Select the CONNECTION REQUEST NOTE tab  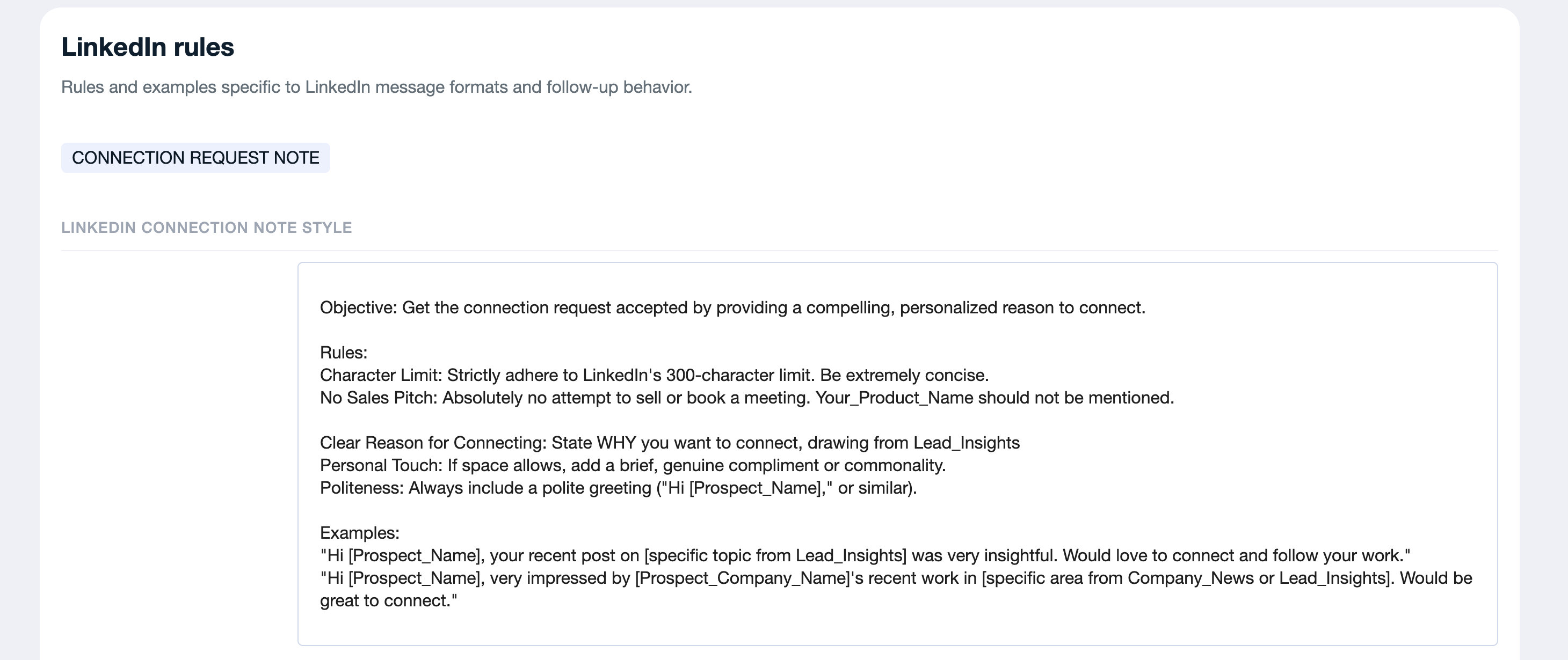tap(195, 158)
